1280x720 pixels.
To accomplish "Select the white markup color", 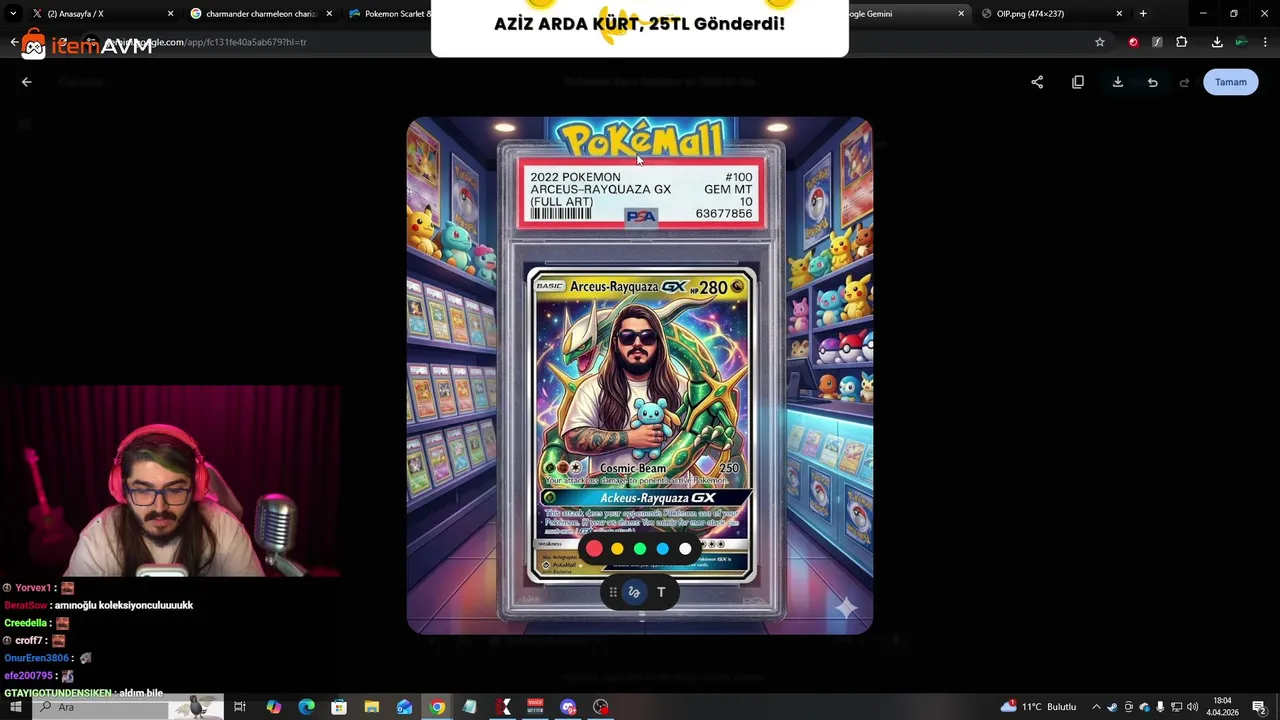I will pos(685,548).
